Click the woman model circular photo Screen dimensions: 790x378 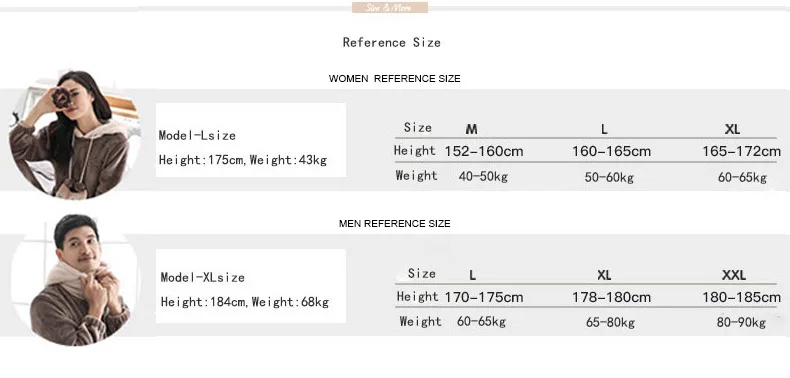coord(74,135)
